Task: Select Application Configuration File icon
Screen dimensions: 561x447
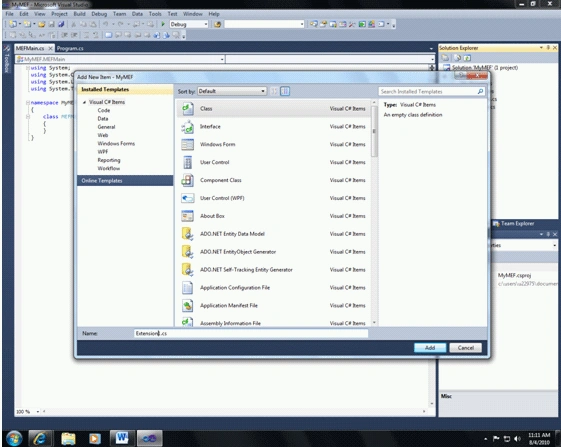Action: point(187,287)
